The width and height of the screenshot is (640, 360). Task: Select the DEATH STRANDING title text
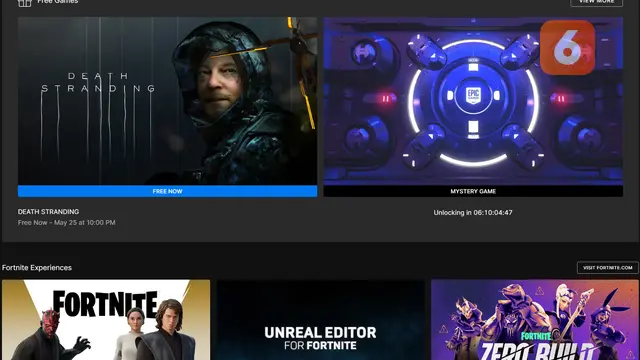click(48, 211)
